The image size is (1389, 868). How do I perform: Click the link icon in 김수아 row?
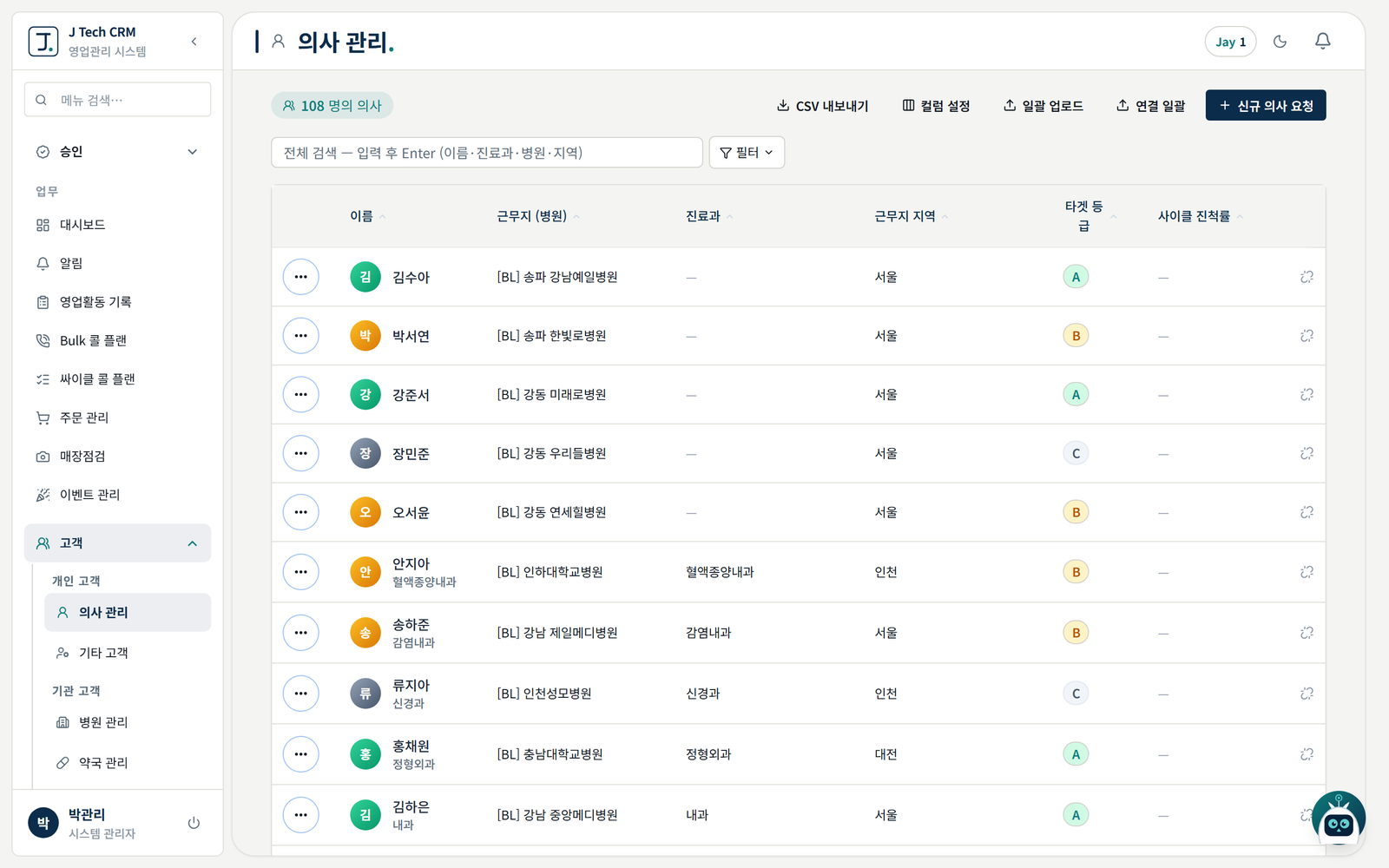[x=1307, y=277]
